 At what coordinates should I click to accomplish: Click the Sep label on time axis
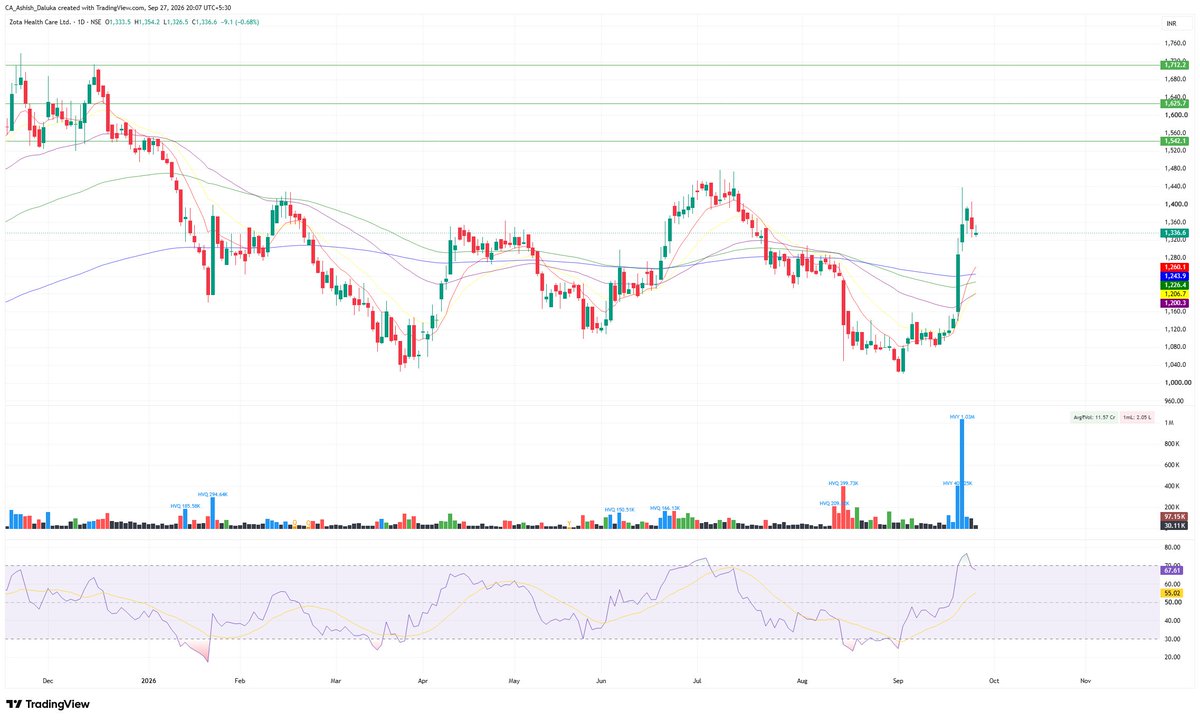[897, 679]
